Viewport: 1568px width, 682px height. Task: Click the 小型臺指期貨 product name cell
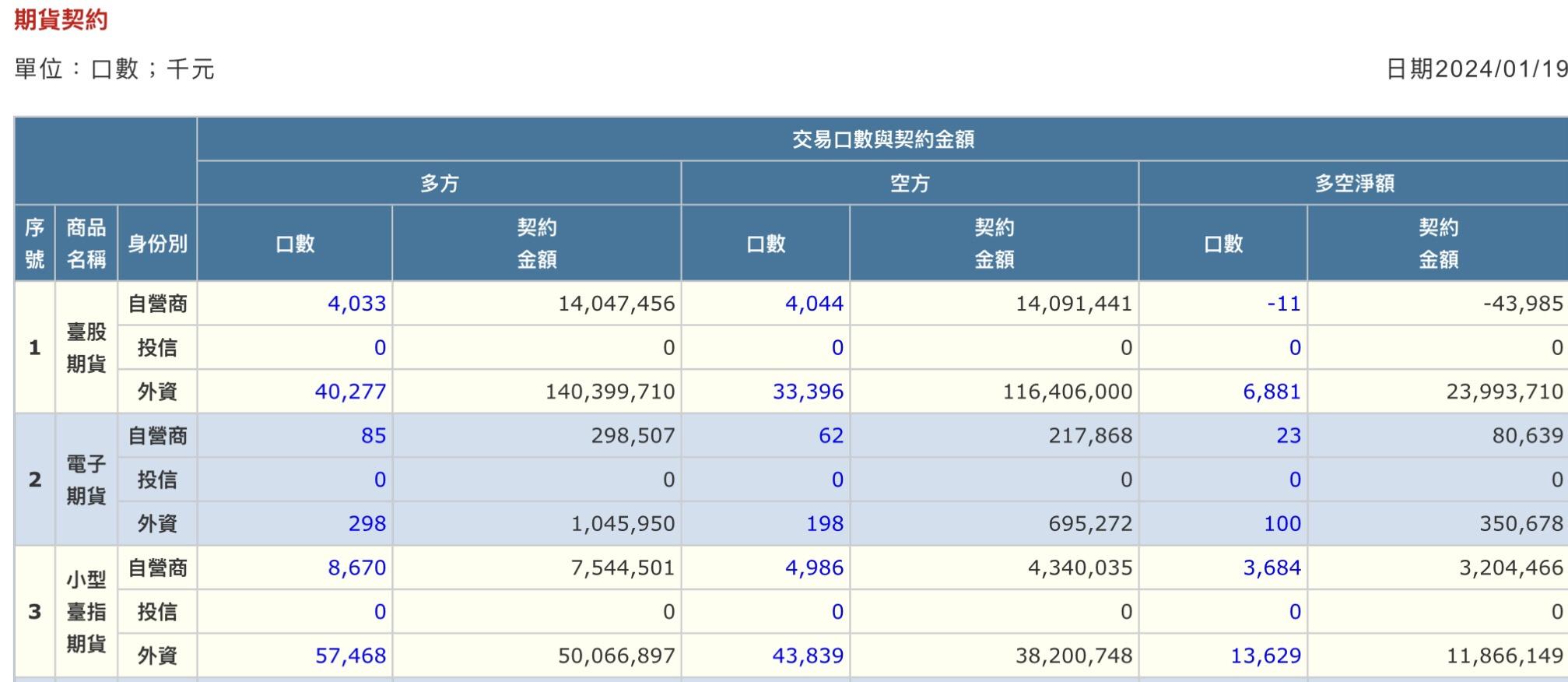(86, 612)
